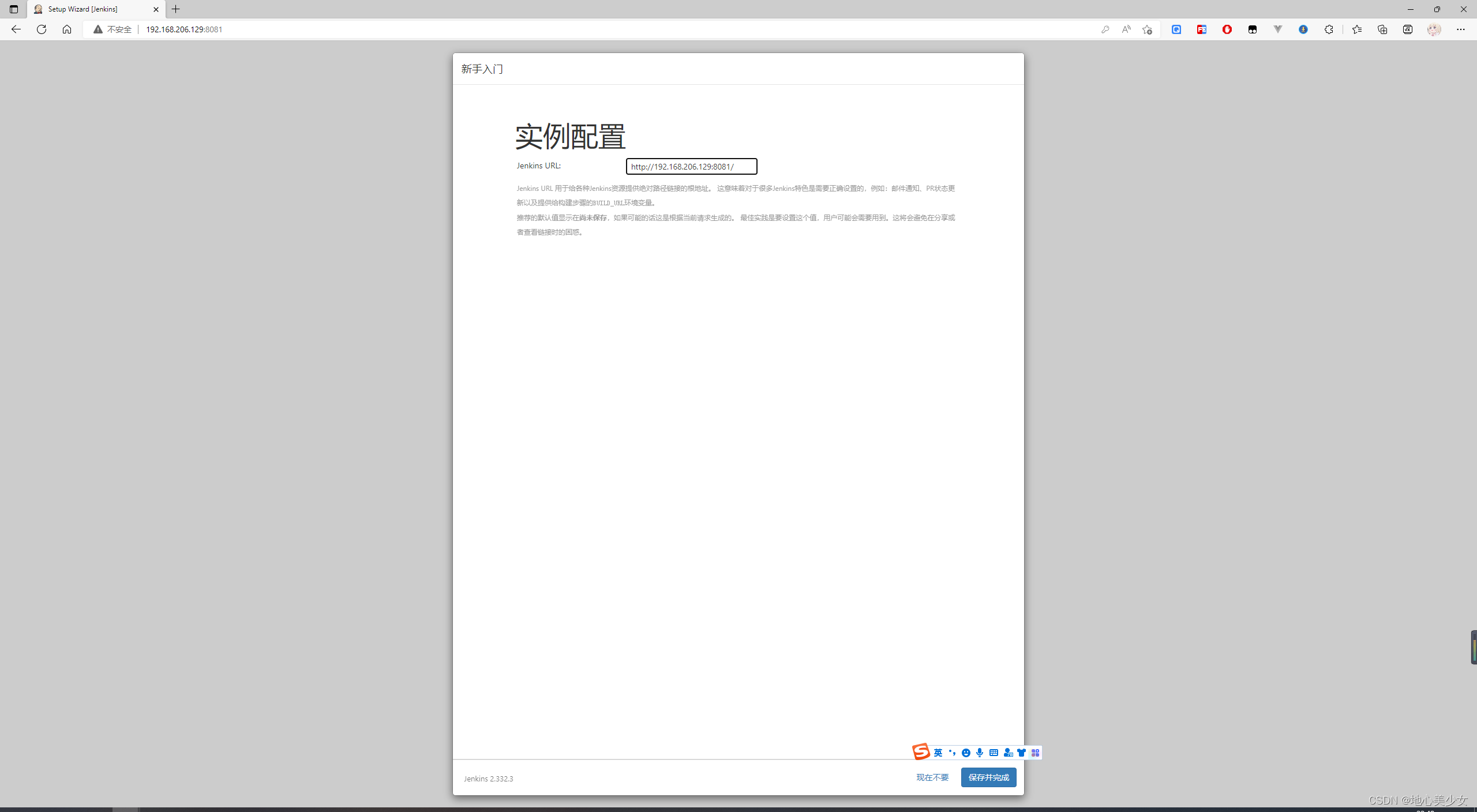The image size is (1477, 812).
Task: Open the Sogou toolbox grid icon
Action: tap(1036, 753)
